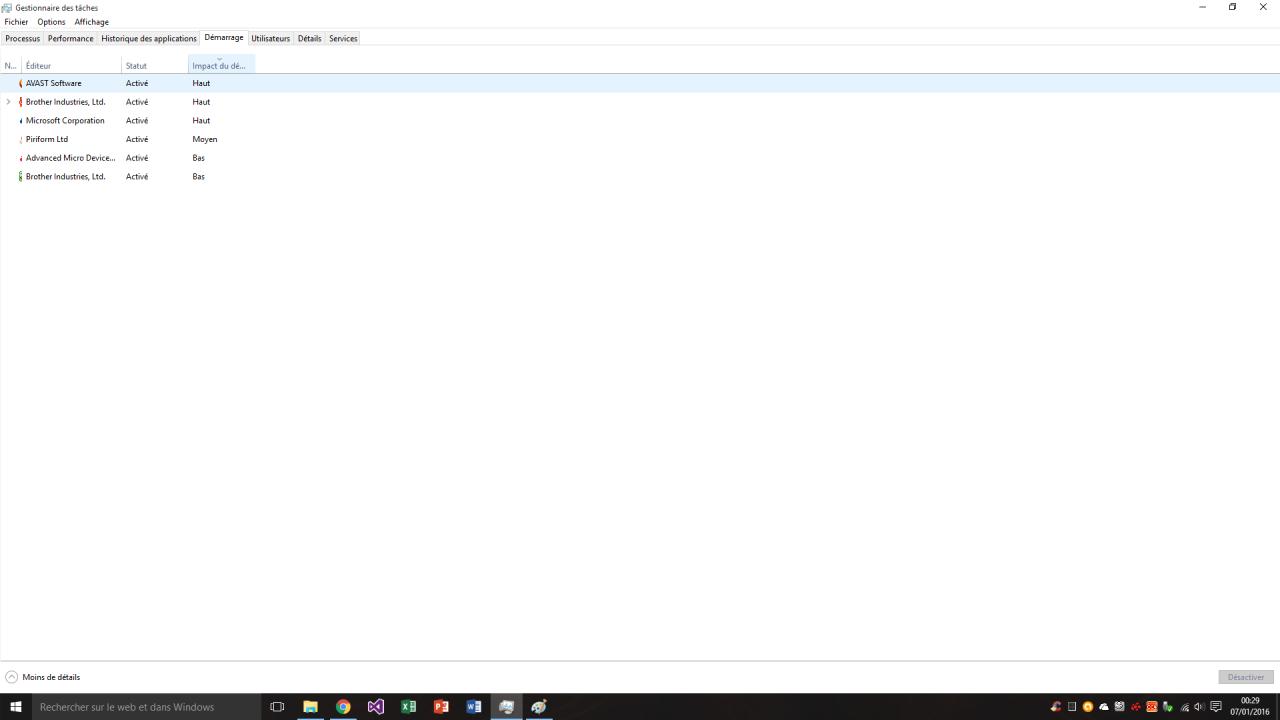Viewport: 1280px width, 720px height.
Task: Open Paint from the taskbar
Action: pyautogui.click(x=539, y=707)
